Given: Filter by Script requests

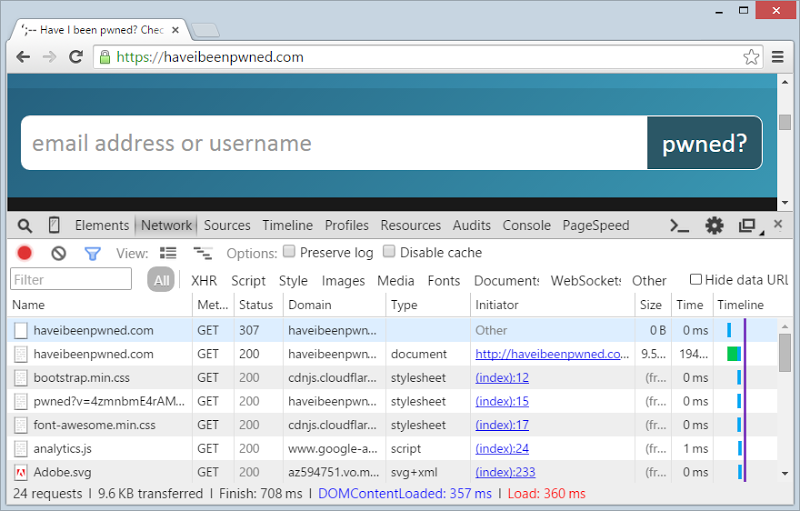Looking at the screenshot, I should [248, 280].
